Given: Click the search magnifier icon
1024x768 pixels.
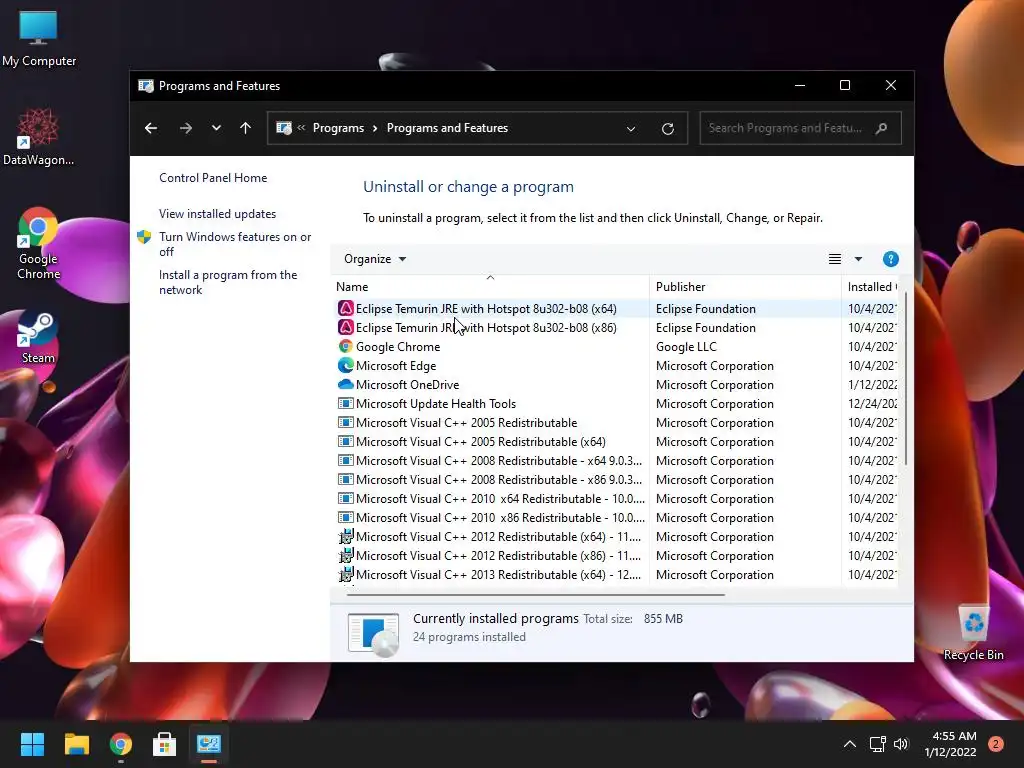Looking at the screenshot, I should (882, 128).
